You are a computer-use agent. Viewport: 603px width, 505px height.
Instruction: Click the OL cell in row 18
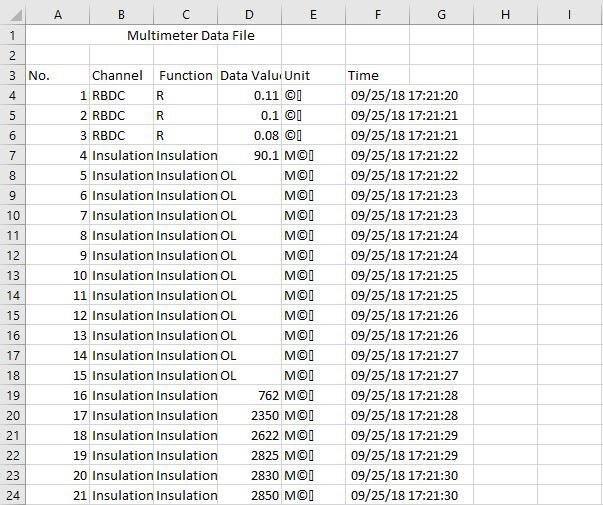coord(250,375)
